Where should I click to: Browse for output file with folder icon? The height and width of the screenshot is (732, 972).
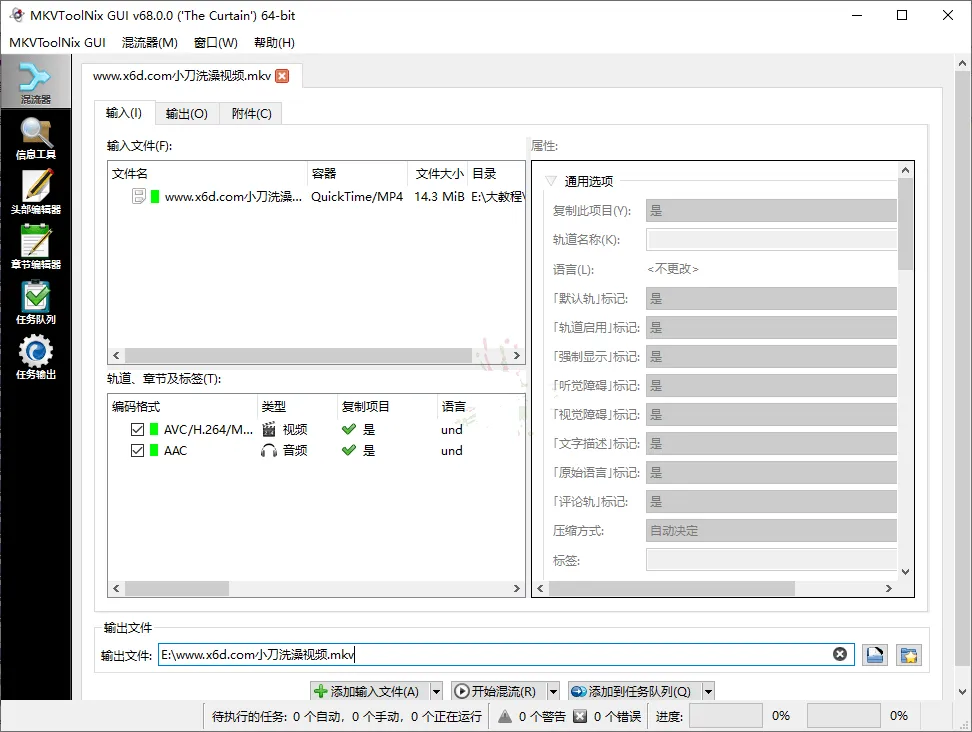874,654
